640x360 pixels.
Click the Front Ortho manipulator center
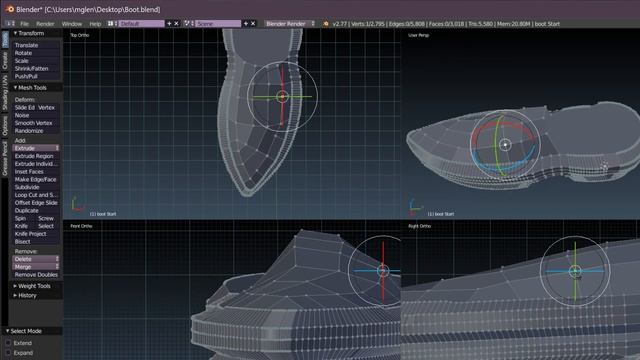[383, 271]
